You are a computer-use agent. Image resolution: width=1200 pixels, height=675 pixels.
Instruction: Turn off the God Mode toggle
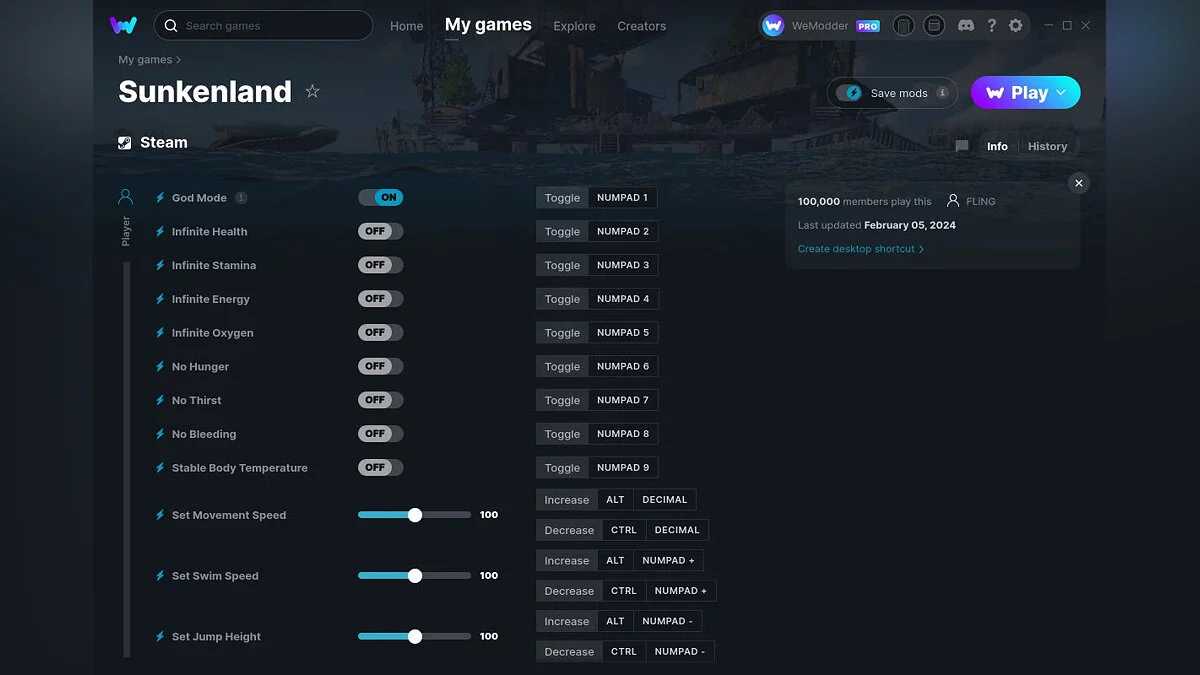[380, 198]
